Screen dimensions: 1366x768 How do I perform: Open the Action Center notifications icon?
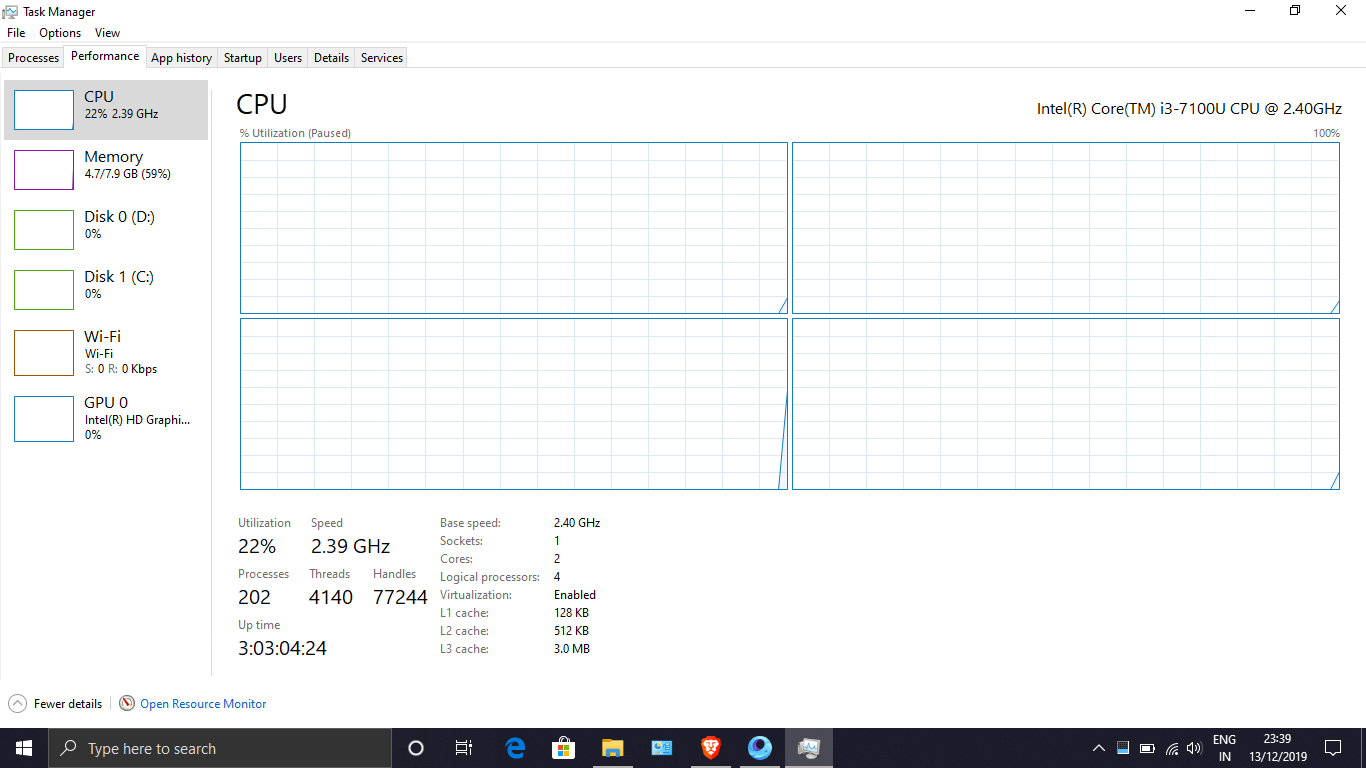click(x=1333, y=748)
